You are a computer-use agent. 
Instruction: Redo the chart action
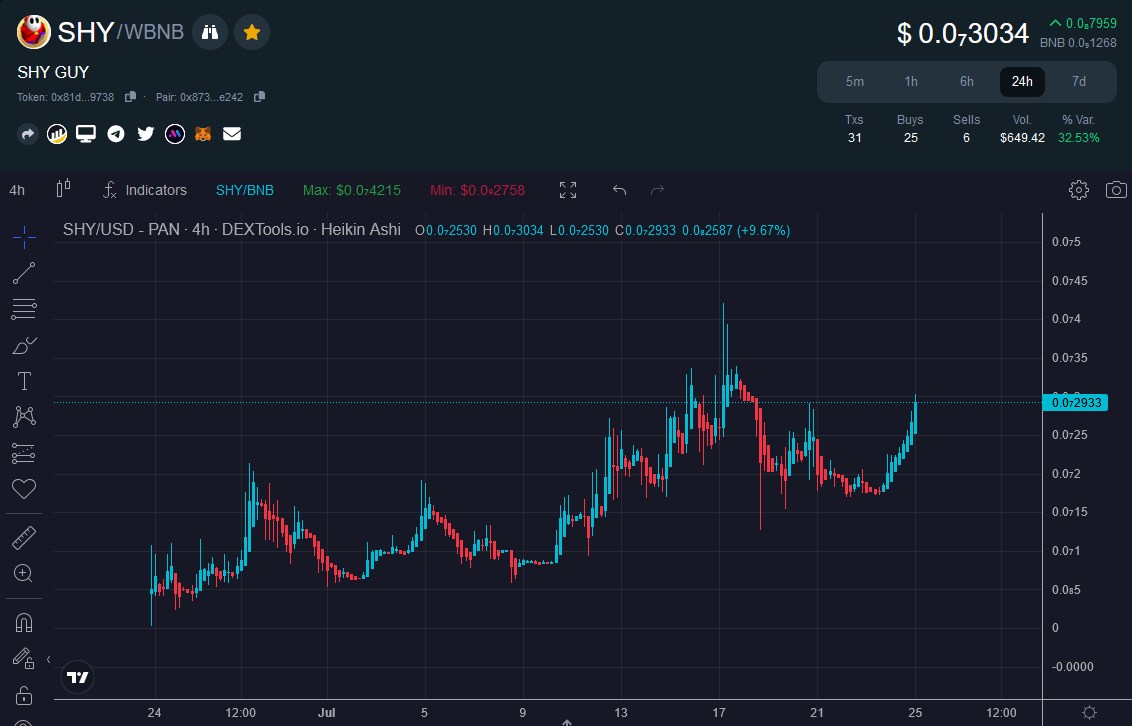point(657,190)
